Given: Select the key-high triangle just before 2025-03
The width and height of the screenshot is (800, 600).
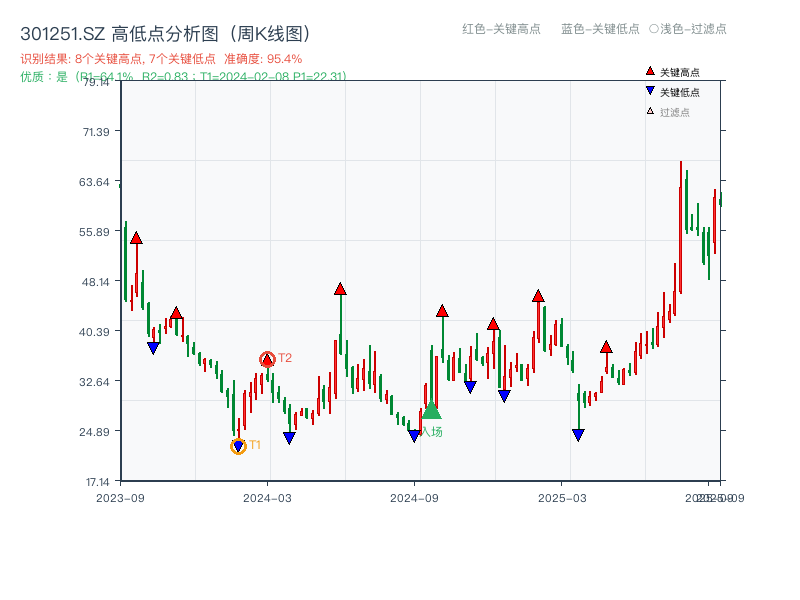Looking at the screenshot, I should click(x=538, y=296).
